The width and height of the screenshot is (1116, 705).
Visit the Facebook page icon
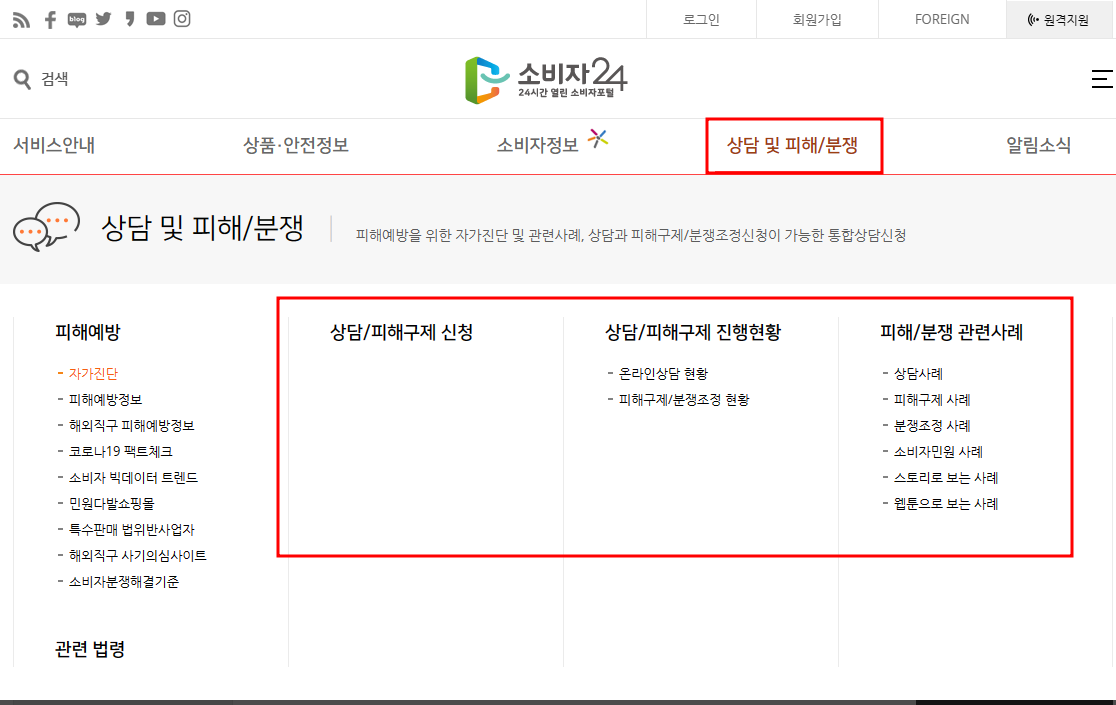coord(49,17)
